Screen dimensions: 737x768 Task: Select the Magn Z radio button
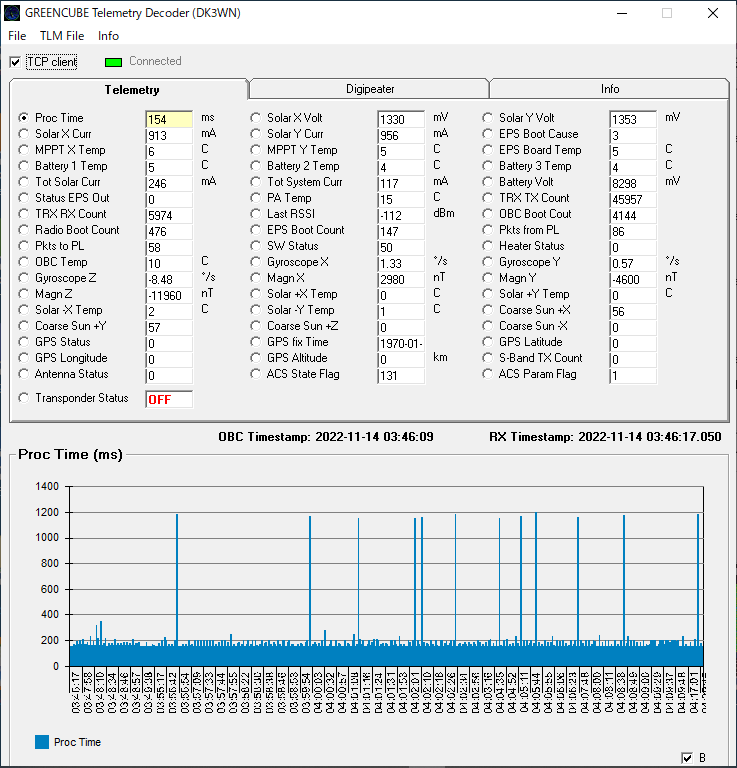tap(23, 294)
